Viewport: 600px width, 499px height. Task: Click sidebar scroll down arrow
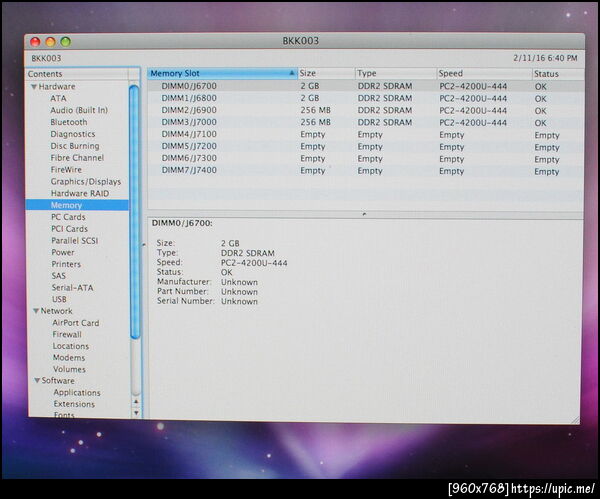[x=136, y=413]
